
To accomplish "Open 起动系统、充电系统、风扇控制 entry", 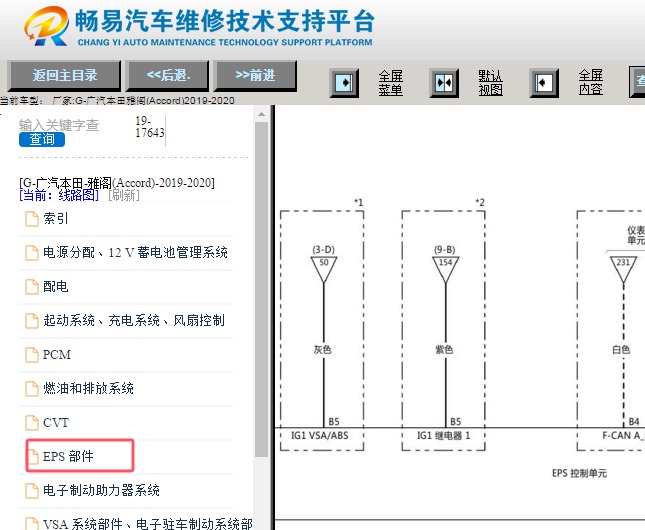I will (x=134, y=321).
